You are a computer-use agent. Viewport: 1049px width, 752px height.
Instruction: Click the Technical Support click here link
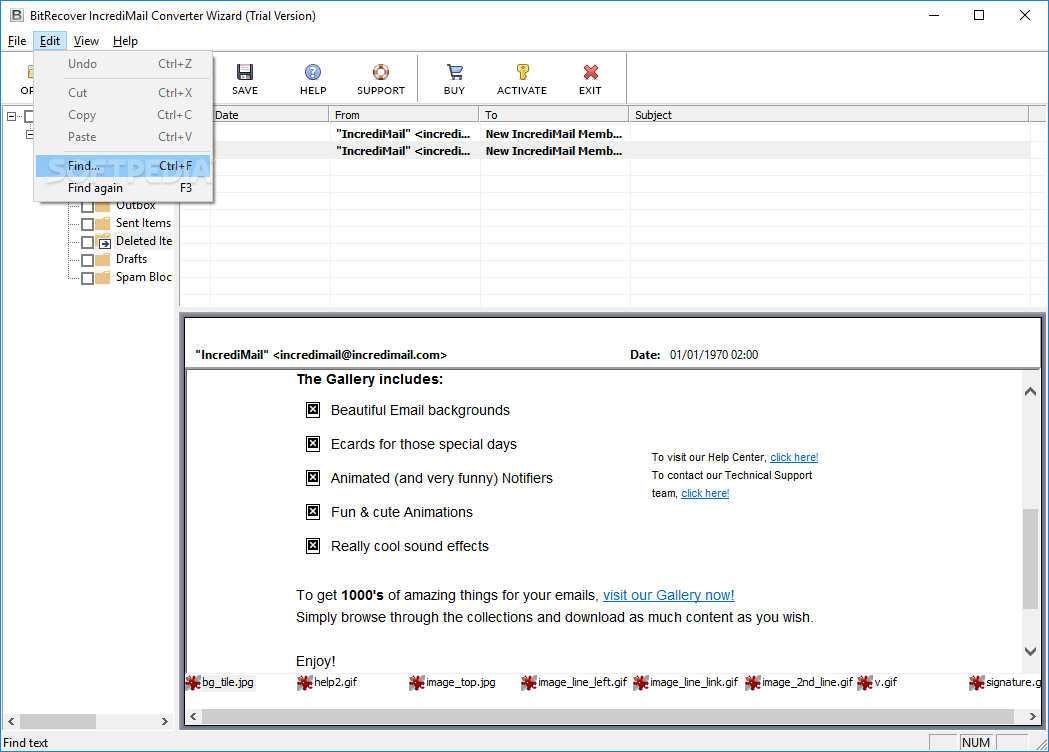click(x=705, y=494)
